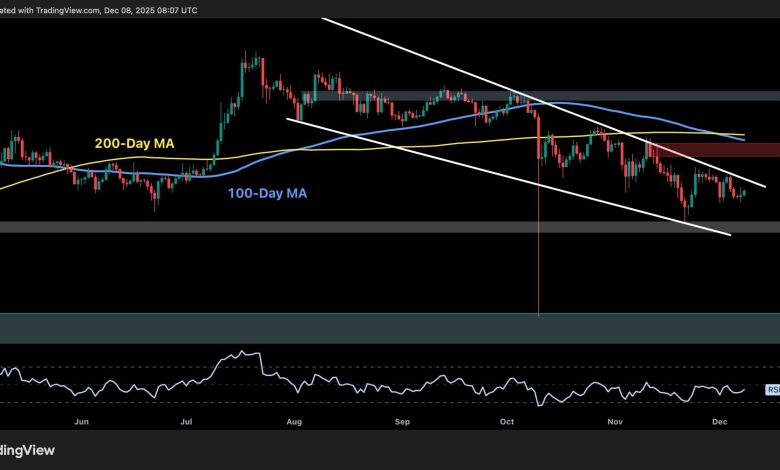Viewport: 780px width, 470px height.
Task: Click the long red wick in October
Action: pyautogui.click(x=539, y=250)
